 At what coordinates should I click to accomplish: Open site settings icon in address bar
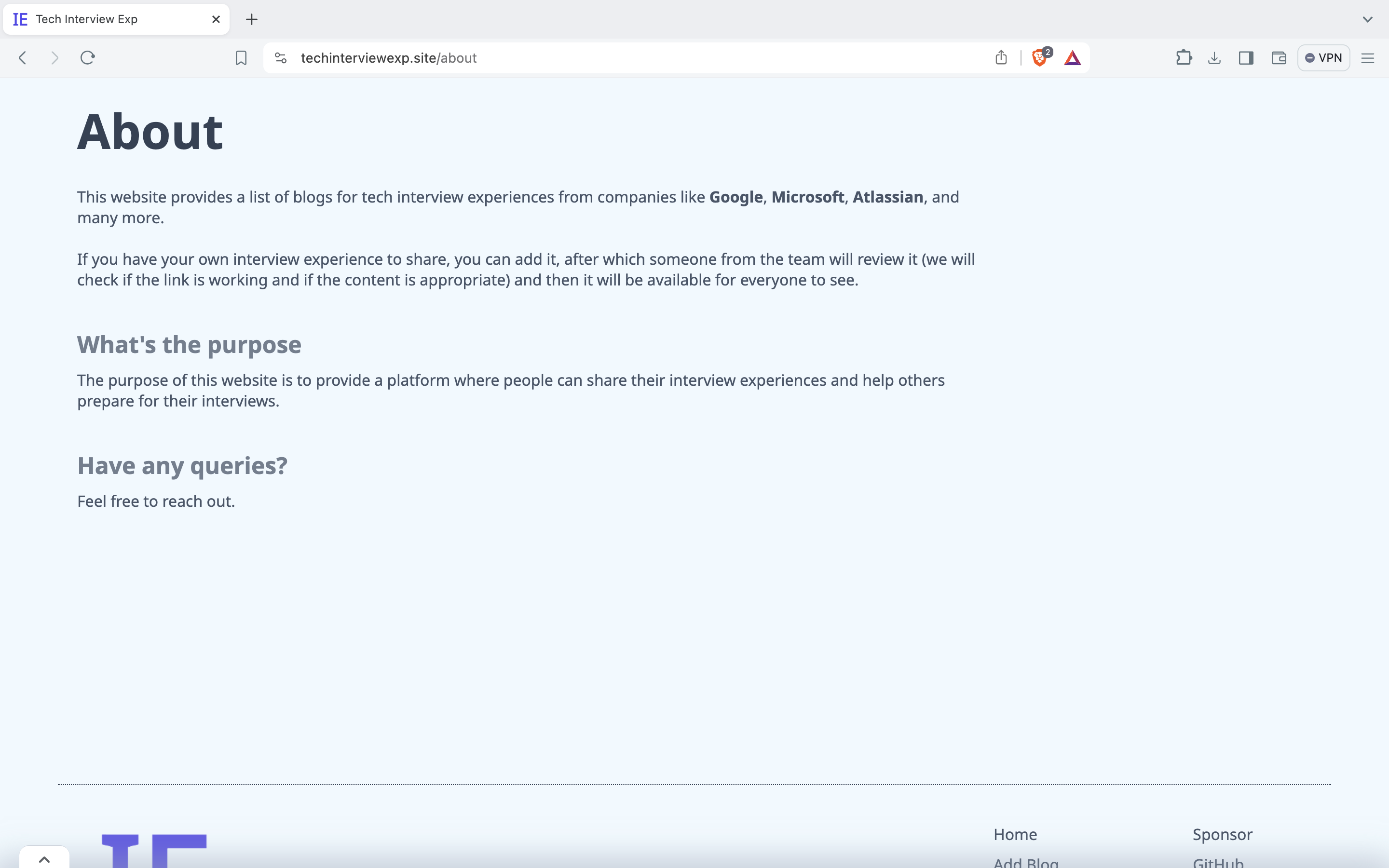click(281, 58)
